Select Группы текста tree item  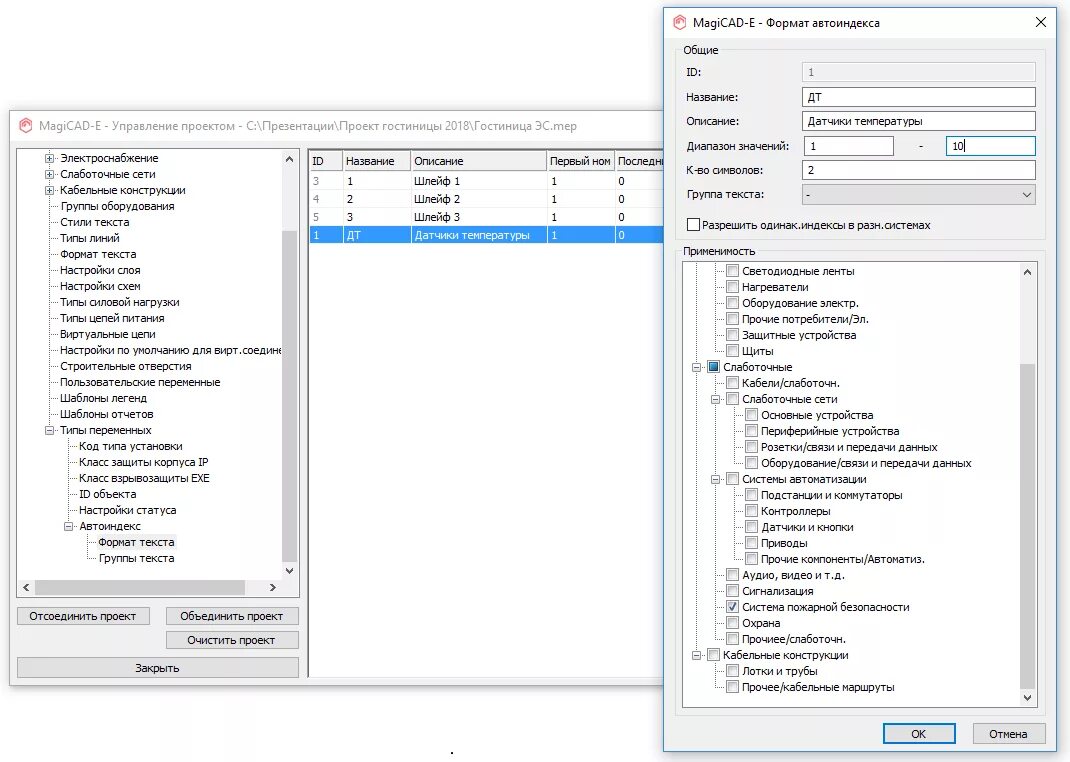pos(136,558)
